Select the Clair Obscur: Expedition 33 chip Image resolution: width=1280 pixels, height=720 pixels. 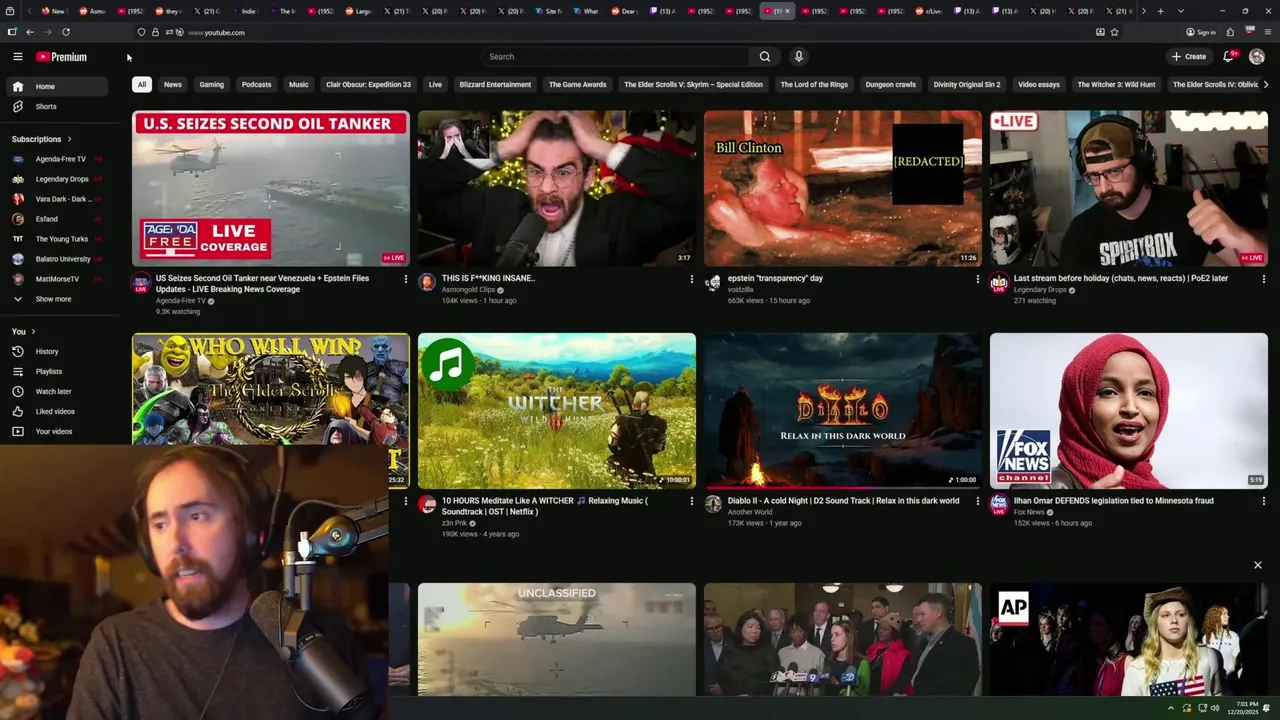click(368, 85)
